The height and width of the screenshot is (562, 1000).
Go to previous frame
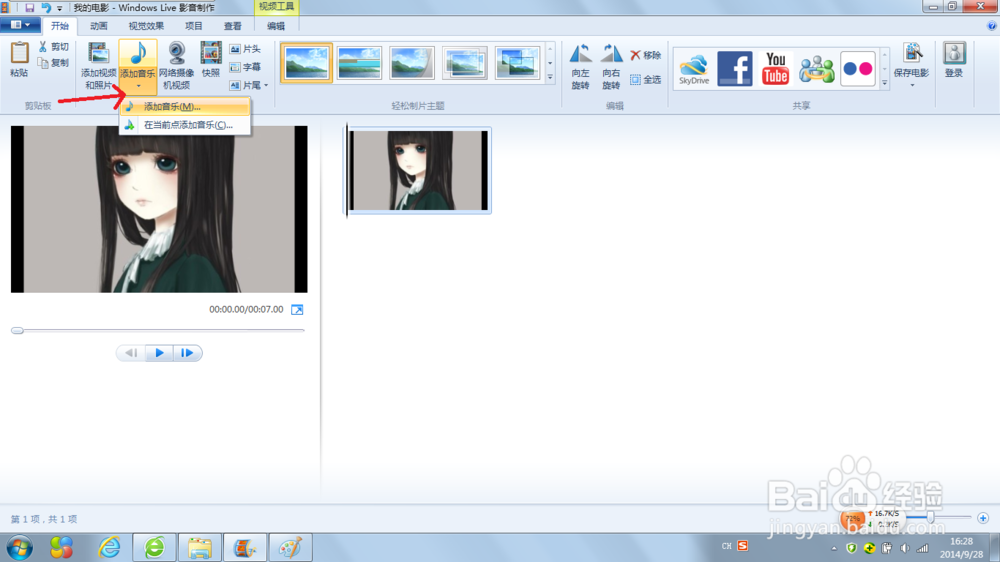[x=131, y=353]
